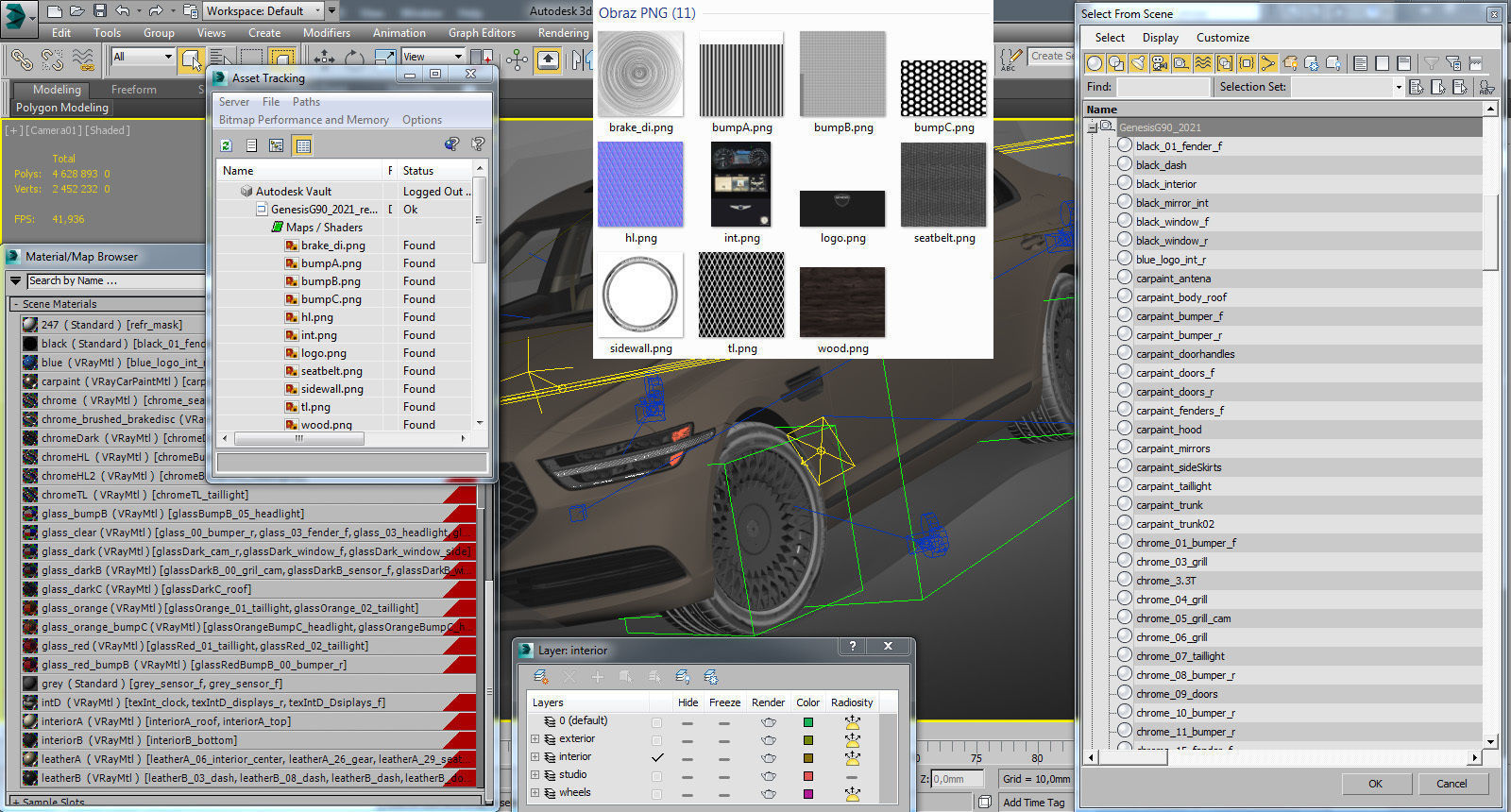Set wheels layer as current via checkbox
The height and width of the screenshot is (812, 1511).
(x=657, y=793)
